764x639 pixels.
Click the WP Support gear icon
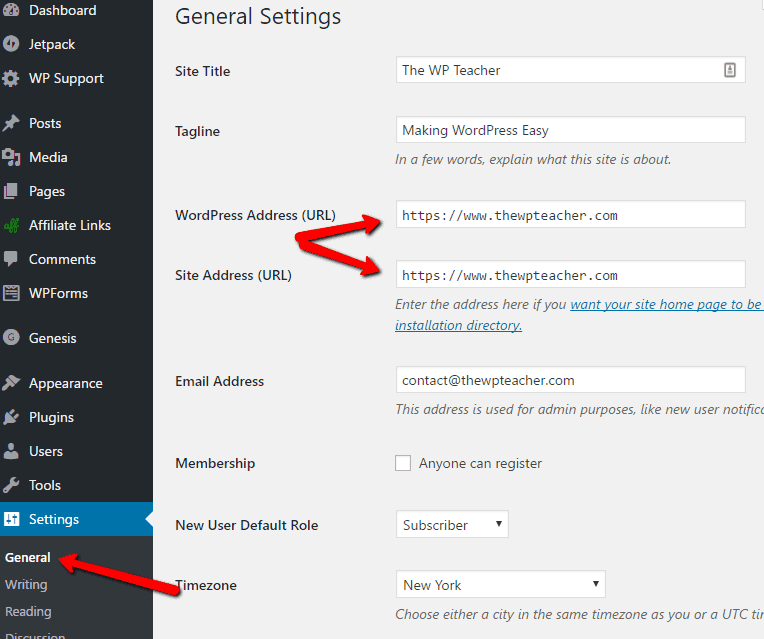[x=12, y=78]
